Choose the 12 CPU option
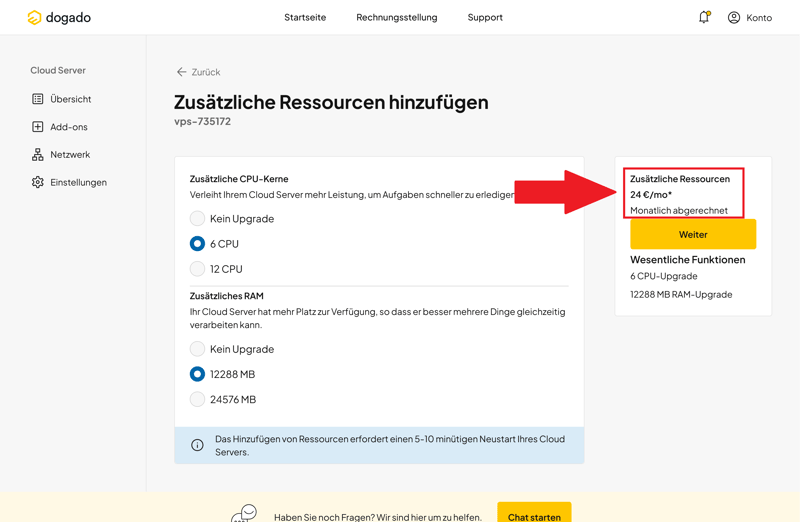The image size is (800, 522). (197, 269)
